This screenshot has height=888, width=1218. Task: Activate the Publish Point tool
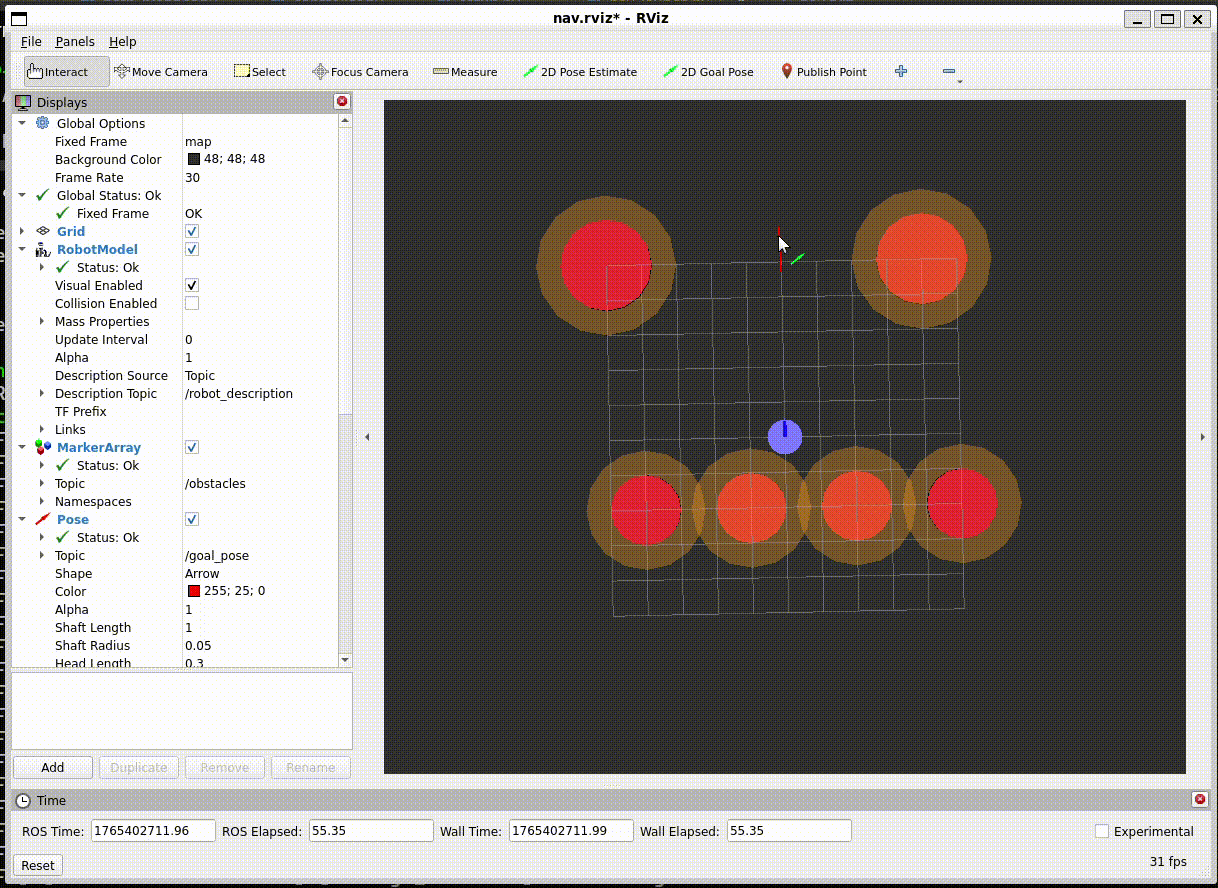(x=823, y=71)
